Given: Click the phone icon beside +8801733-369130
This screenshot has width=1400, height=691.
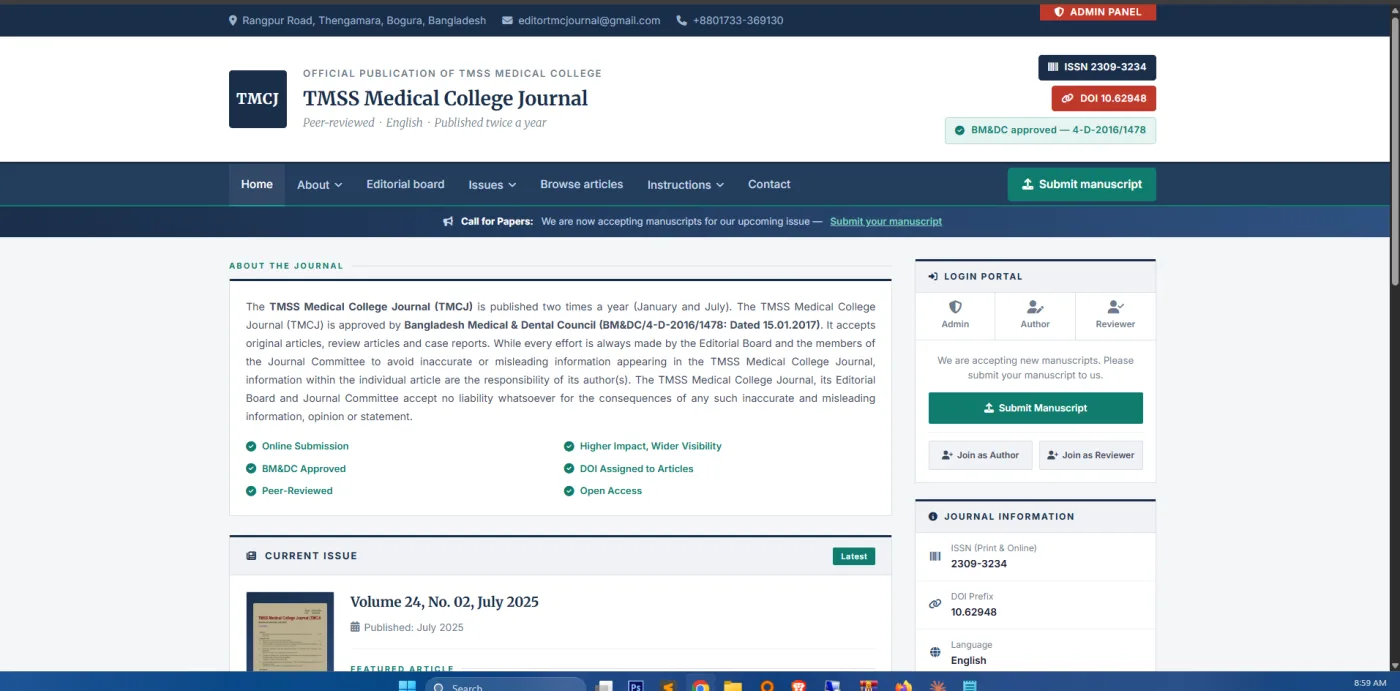Looking at the screenshot, I should pyautogui.click(x=682, y=20).
